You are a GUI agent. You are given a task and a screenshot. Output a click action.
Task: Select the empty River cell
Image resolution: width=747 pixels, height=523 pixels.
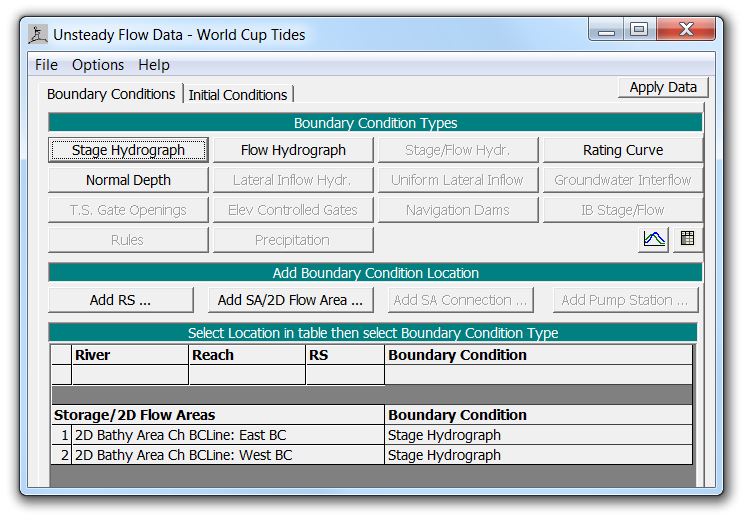click(130, 375)
